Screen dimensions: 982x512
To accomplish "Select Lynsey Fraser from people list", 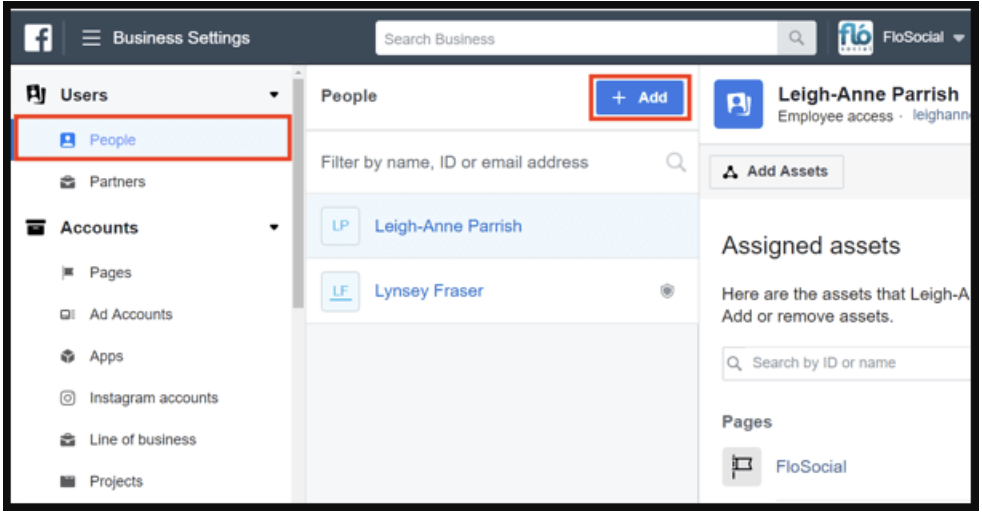I will click(x=428, y=291).
